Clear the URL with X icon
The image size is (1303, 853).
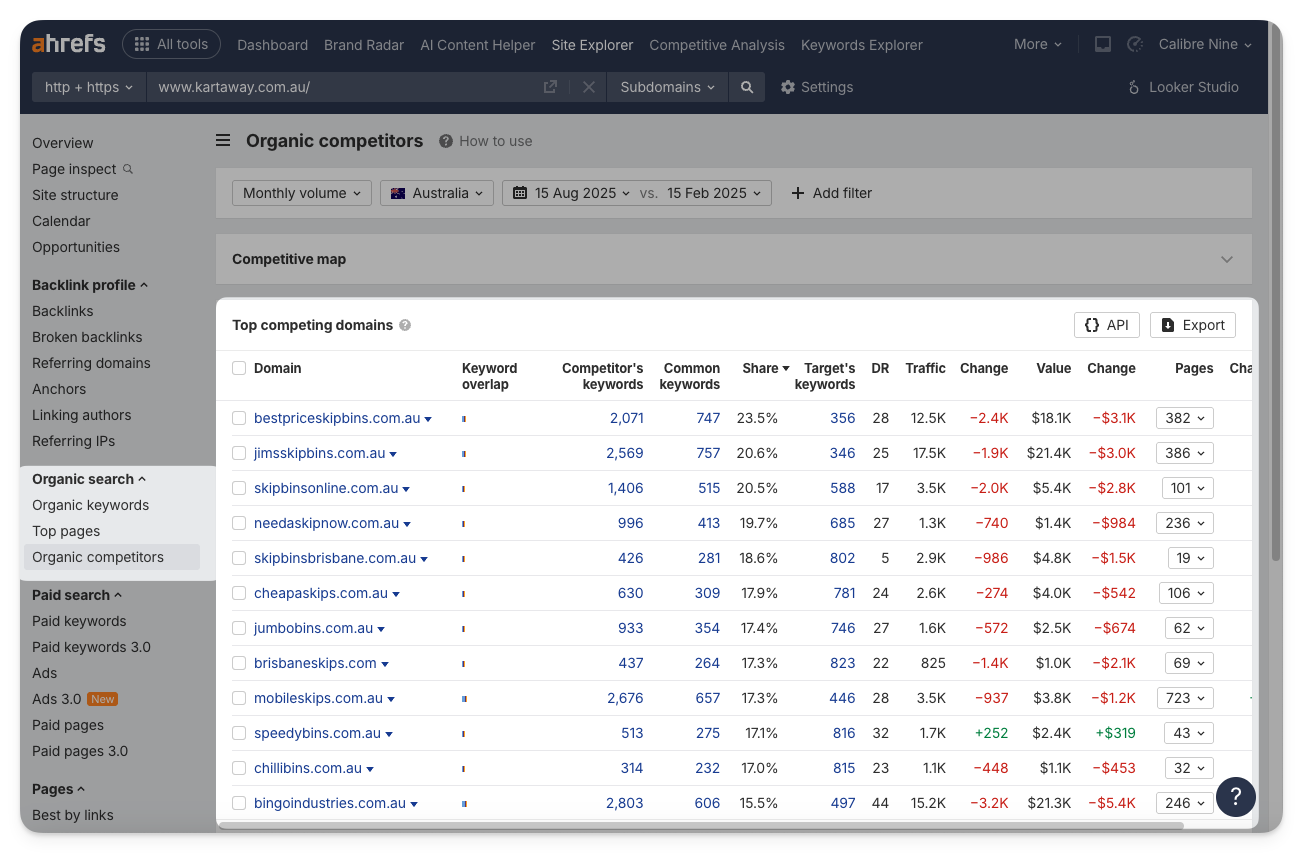(588, 87)
